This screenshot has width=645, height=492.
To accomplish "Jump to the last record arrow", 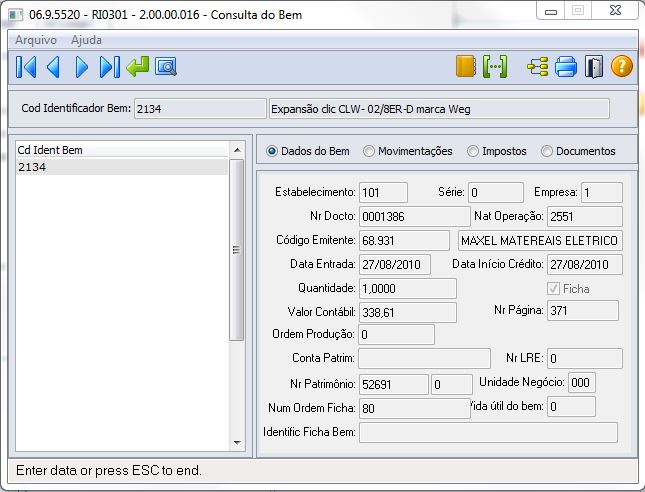I will pos(110,67).
